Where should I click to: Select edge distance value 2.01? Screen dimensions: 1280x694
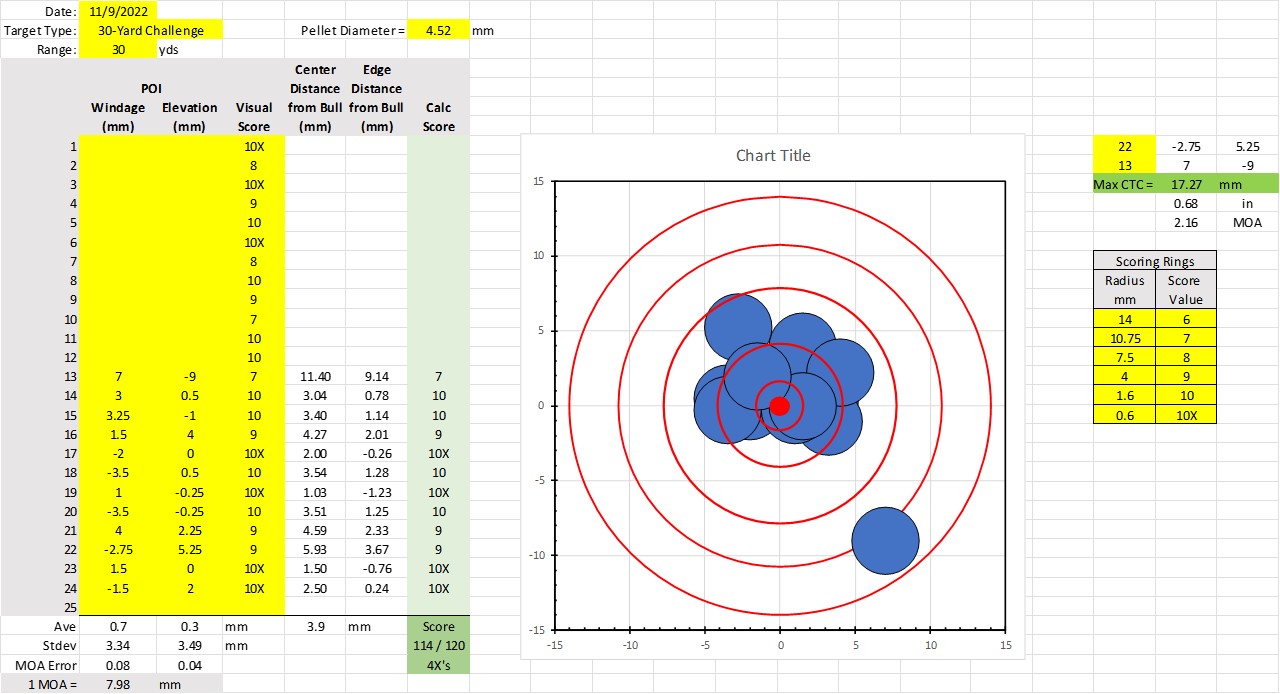coord(377,435)
